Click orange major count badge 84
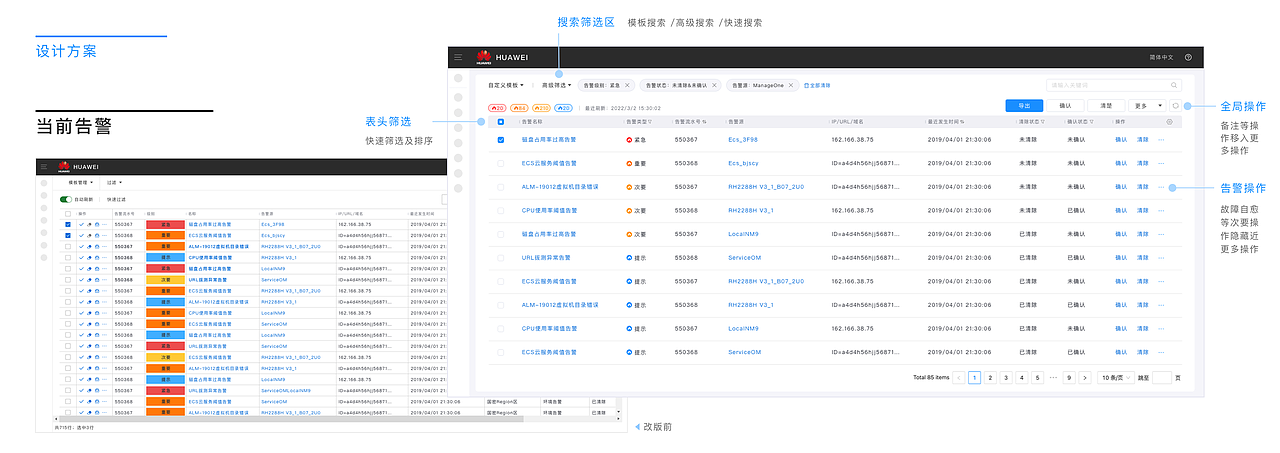Viewport: 1280px width, 453px height. pos(519,108)
